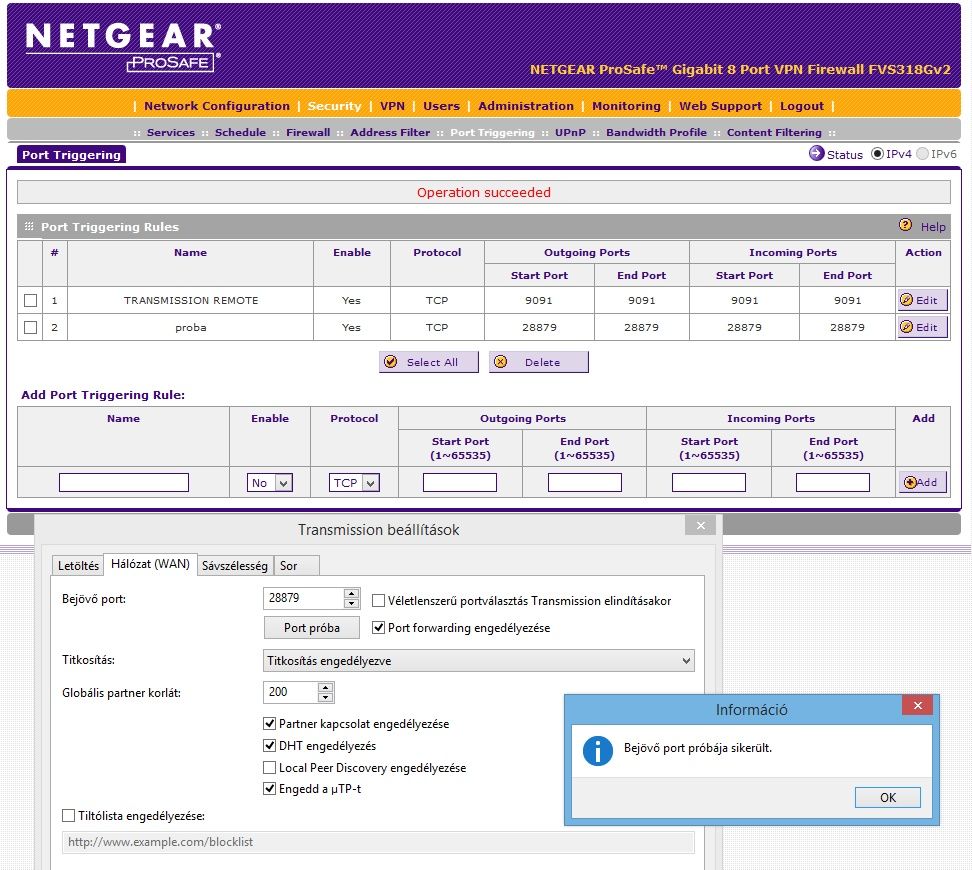This screenshot has width=972, height=870.
Task: Click Bejövő port number field
Action: click(304, 598)
